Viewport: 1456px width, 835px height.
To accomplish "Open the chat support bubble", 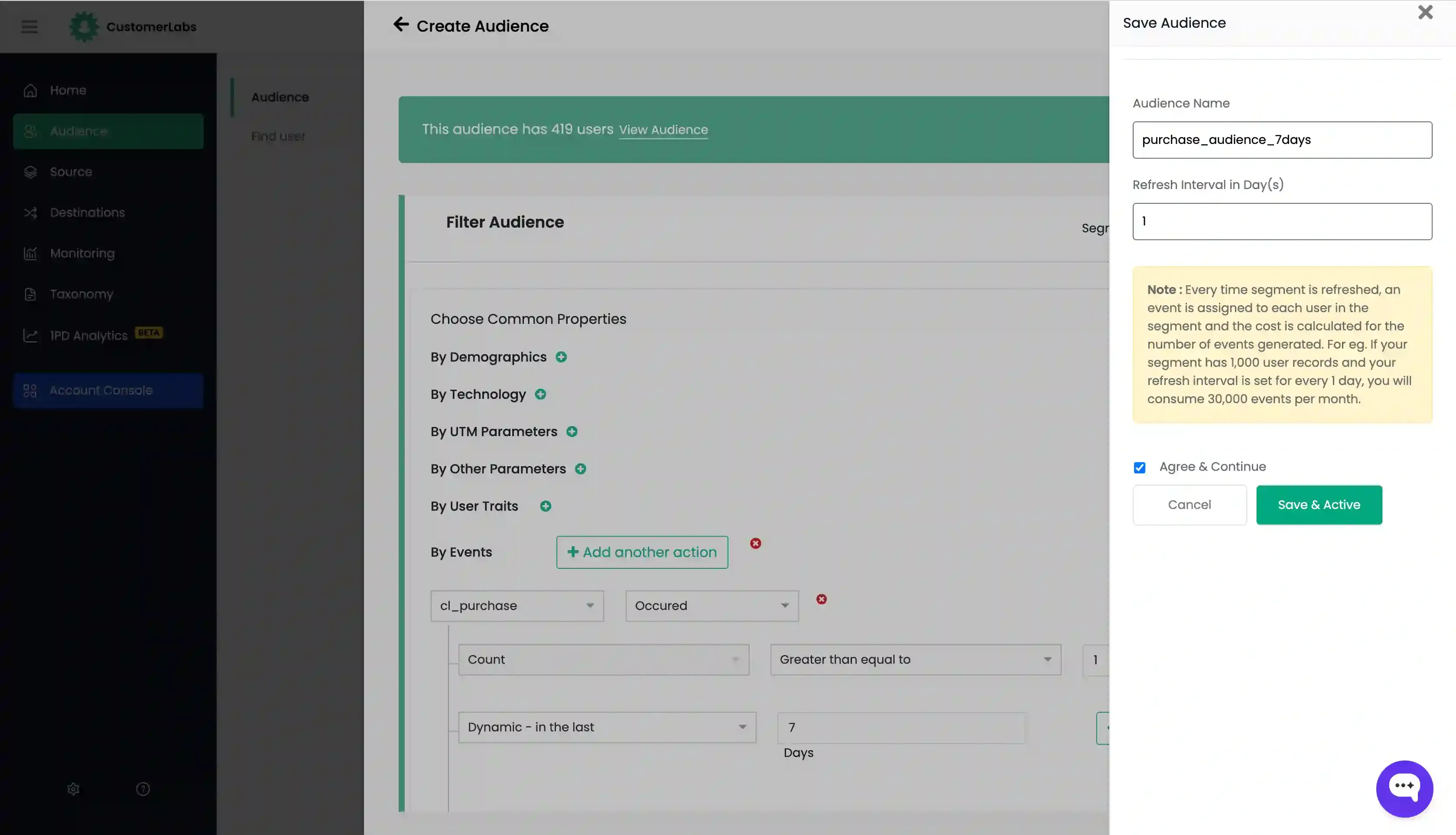I will point(1404,789).
